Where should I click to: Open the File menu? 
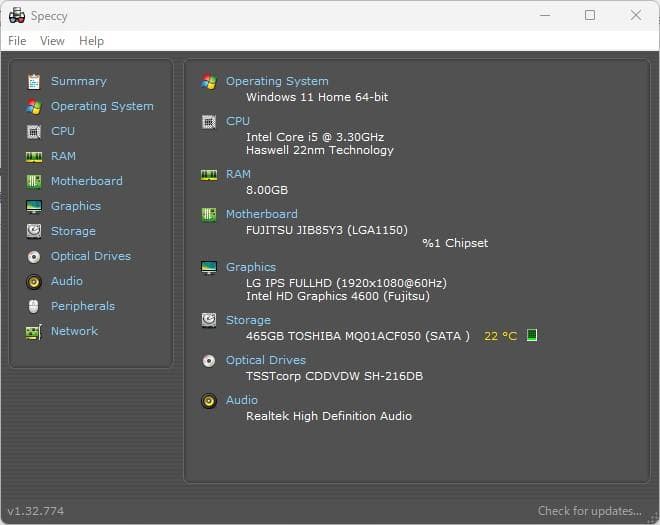17,41
